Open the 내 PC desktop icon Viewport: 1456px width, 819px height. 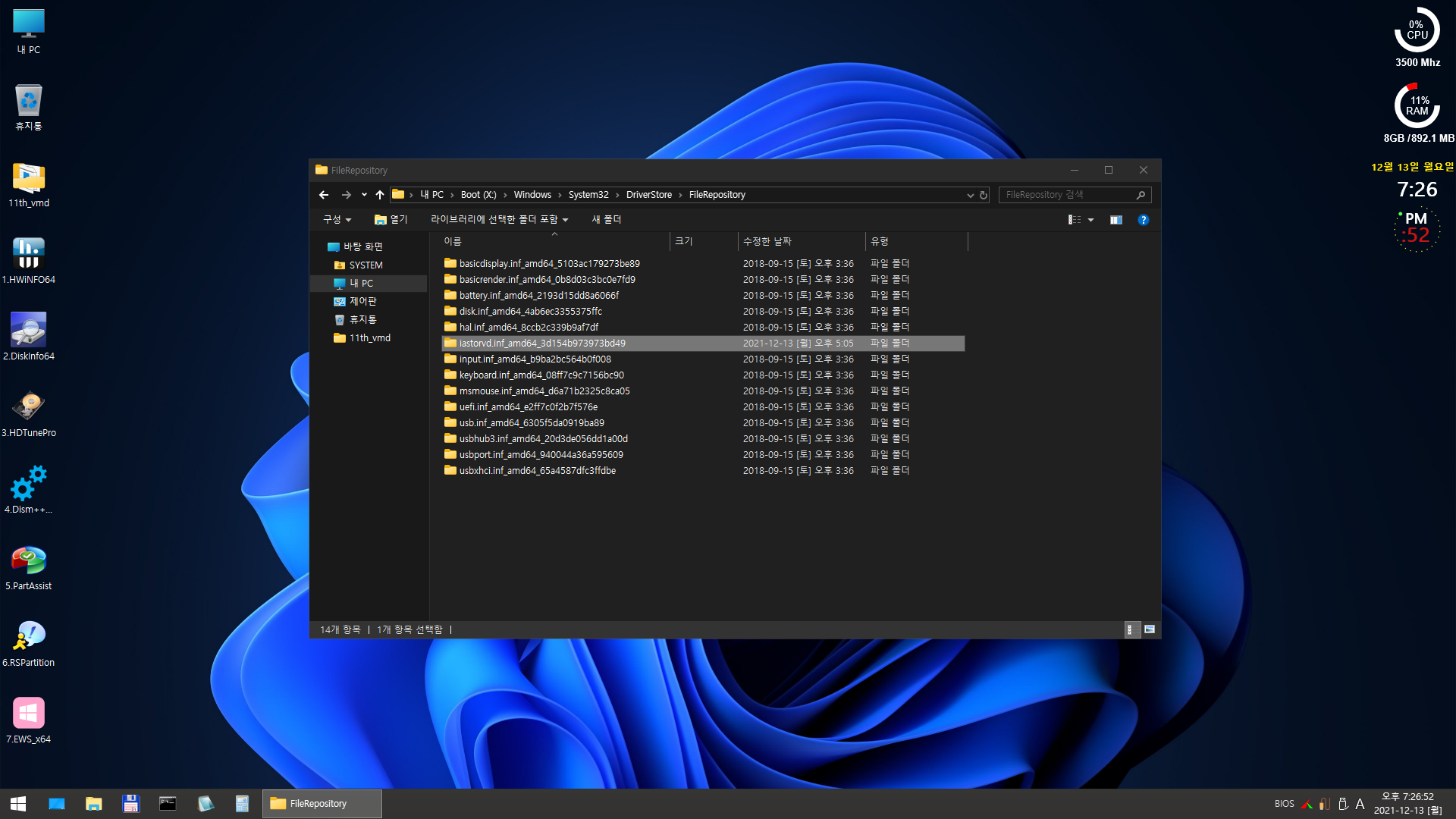click(29, 31)
